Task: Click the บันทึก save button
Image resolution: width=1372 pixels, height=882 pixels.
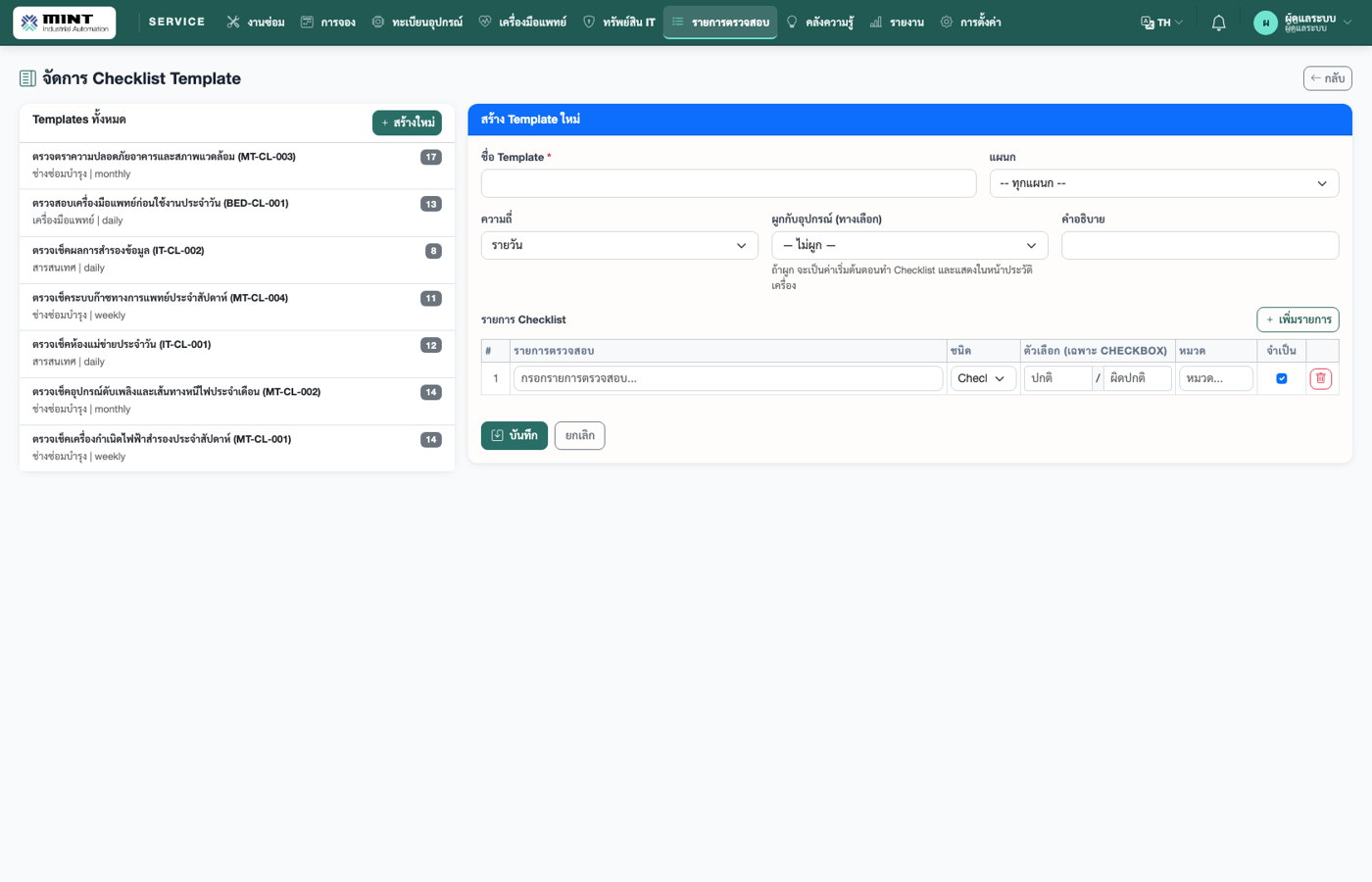Action: pyautogui.click(x=514, y=435)
